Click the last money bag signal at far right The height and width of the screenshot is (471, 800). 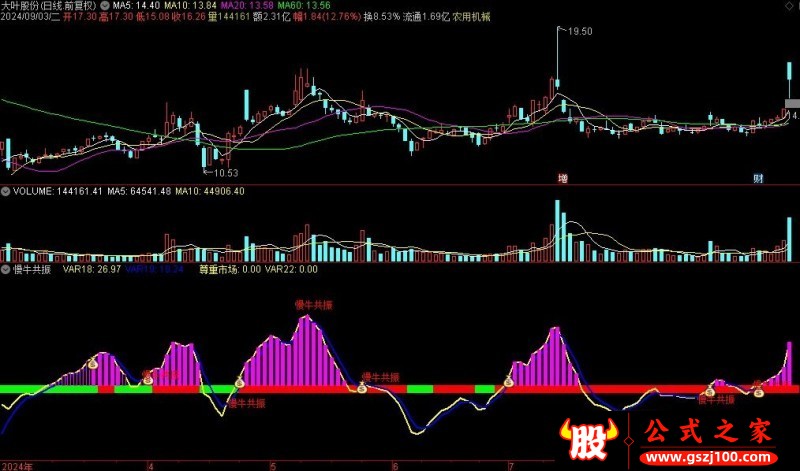click(x=759, y=391)
